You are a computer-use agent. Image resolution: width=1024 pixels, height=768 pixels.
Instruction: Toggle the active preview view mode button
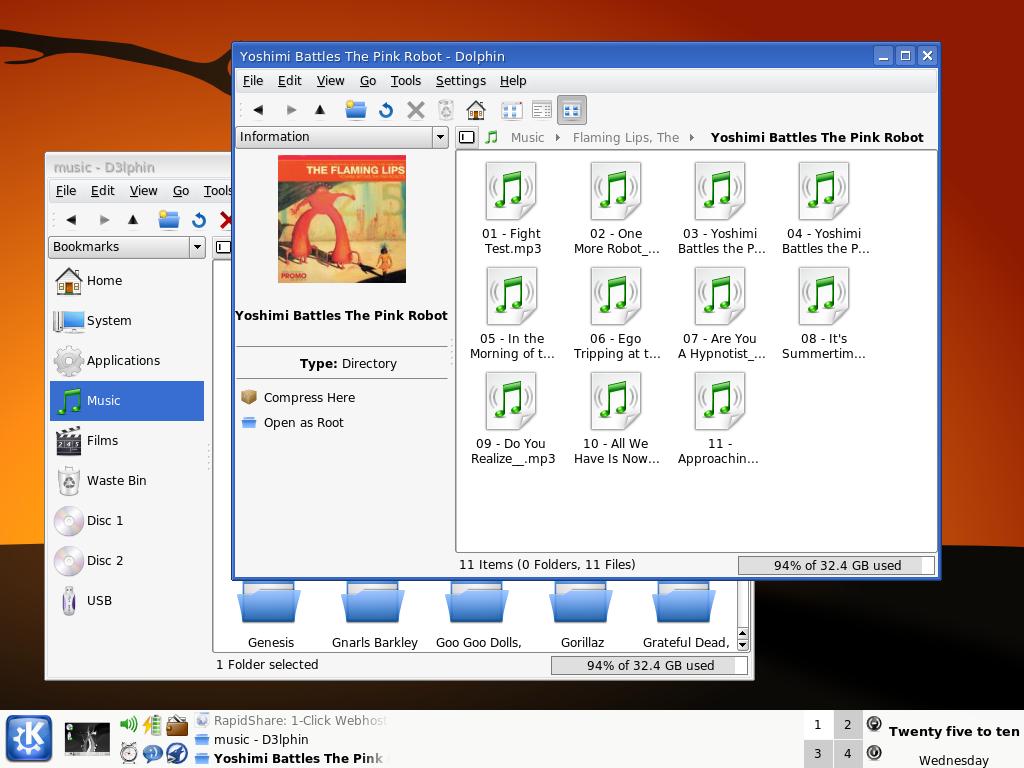(572, 110)
